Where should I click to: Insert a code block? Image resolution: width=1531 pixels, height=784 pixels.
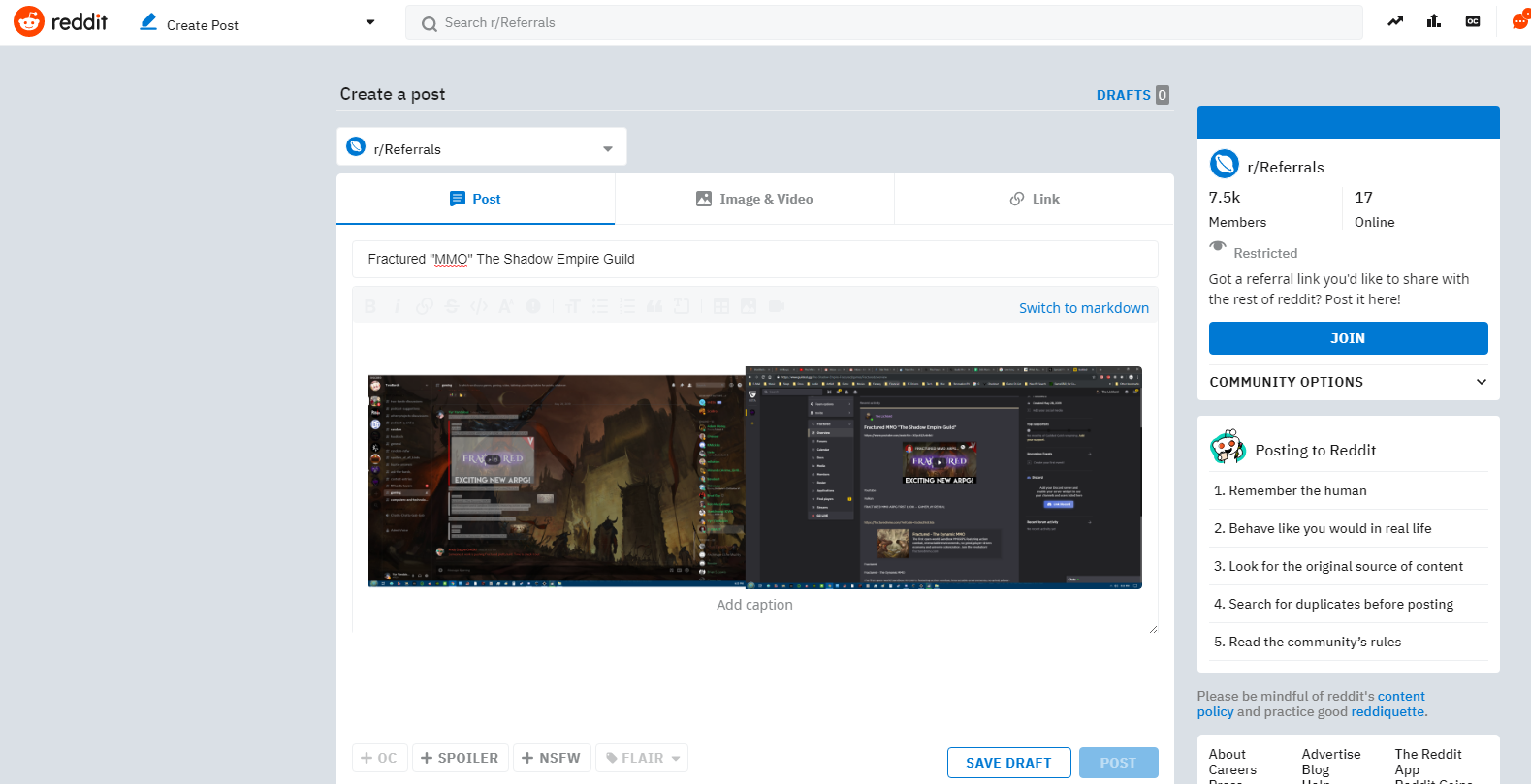pyautogui.click(x=682, y=306)
